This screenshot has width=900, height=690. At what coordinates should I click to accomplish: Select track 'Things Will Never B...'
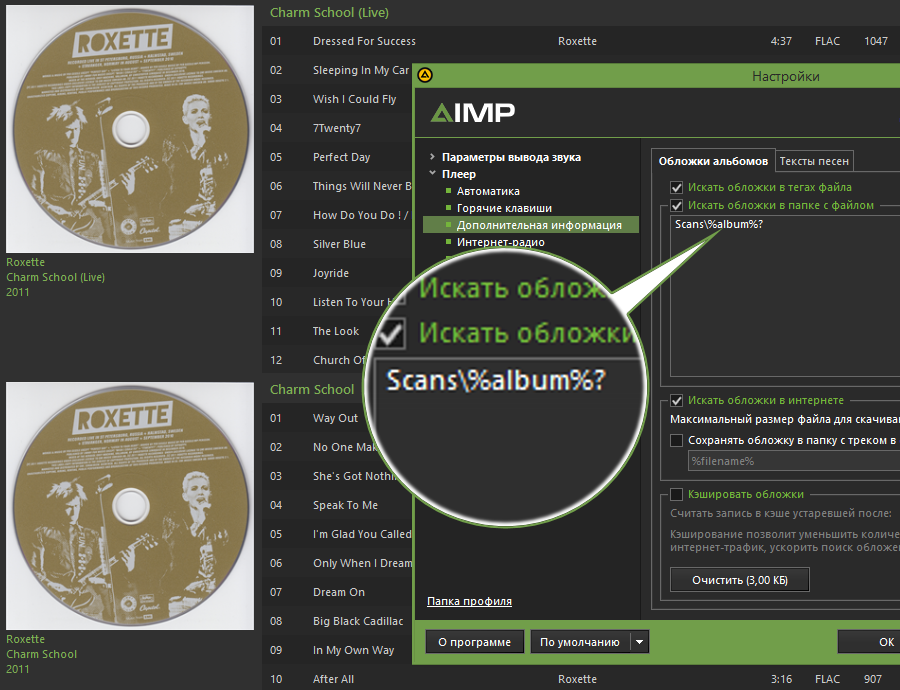coord(362,186)
